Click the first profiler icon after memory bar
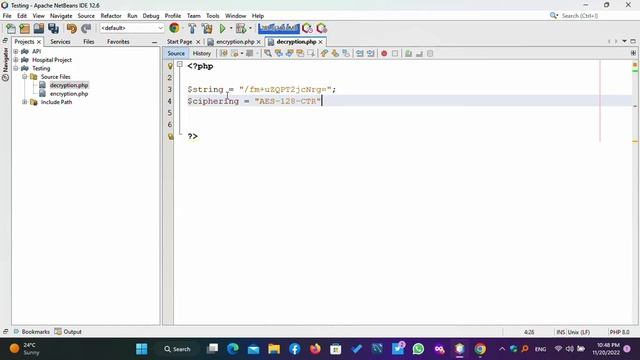The height and width of the screenshot is (360, 640). pyautogui.click(x=307, y=28)
